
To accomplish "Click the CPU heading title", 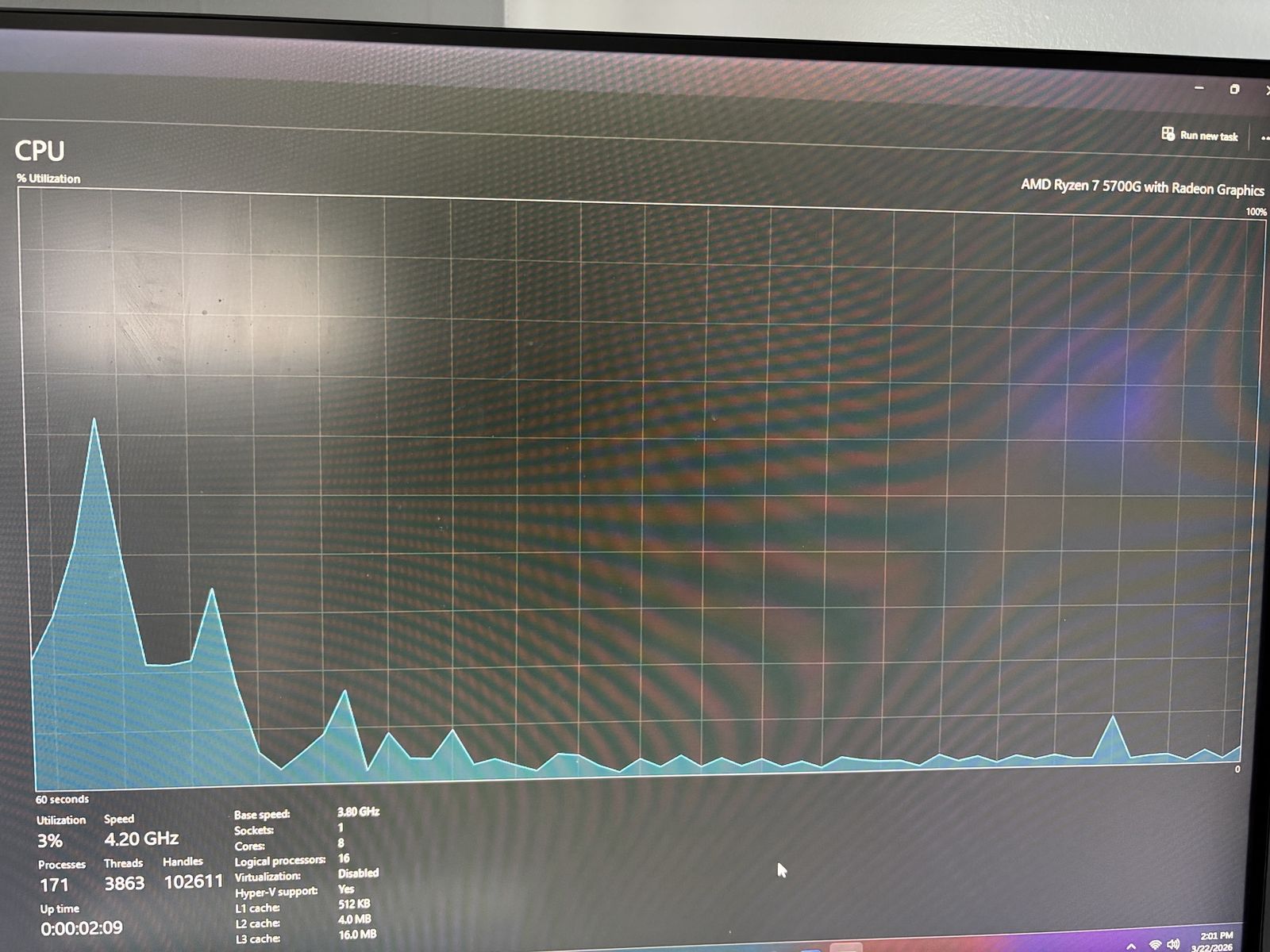I will tap(40, 151).
